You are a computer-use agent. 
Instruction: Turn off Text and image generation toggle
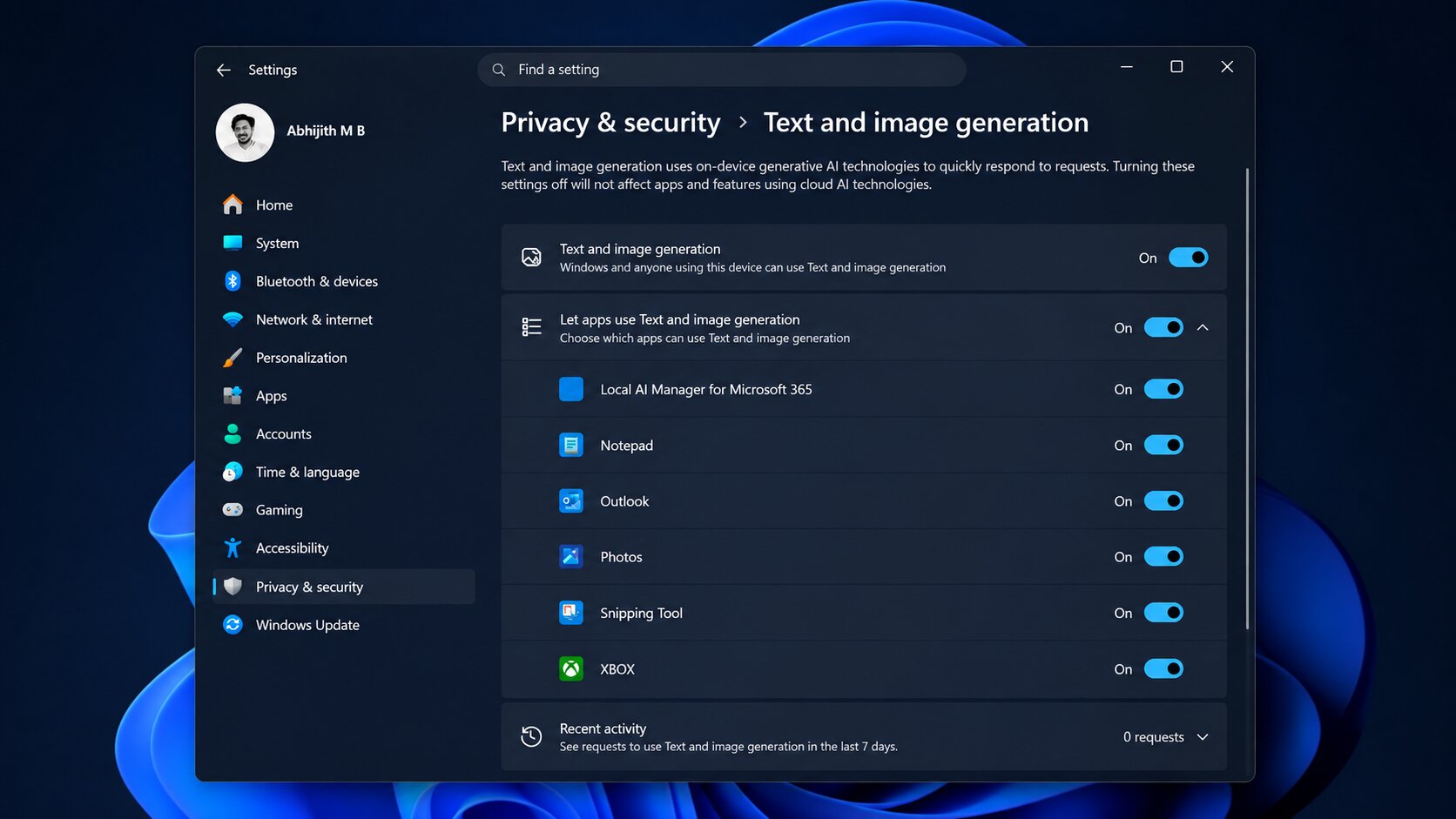tap(1188, 258)
